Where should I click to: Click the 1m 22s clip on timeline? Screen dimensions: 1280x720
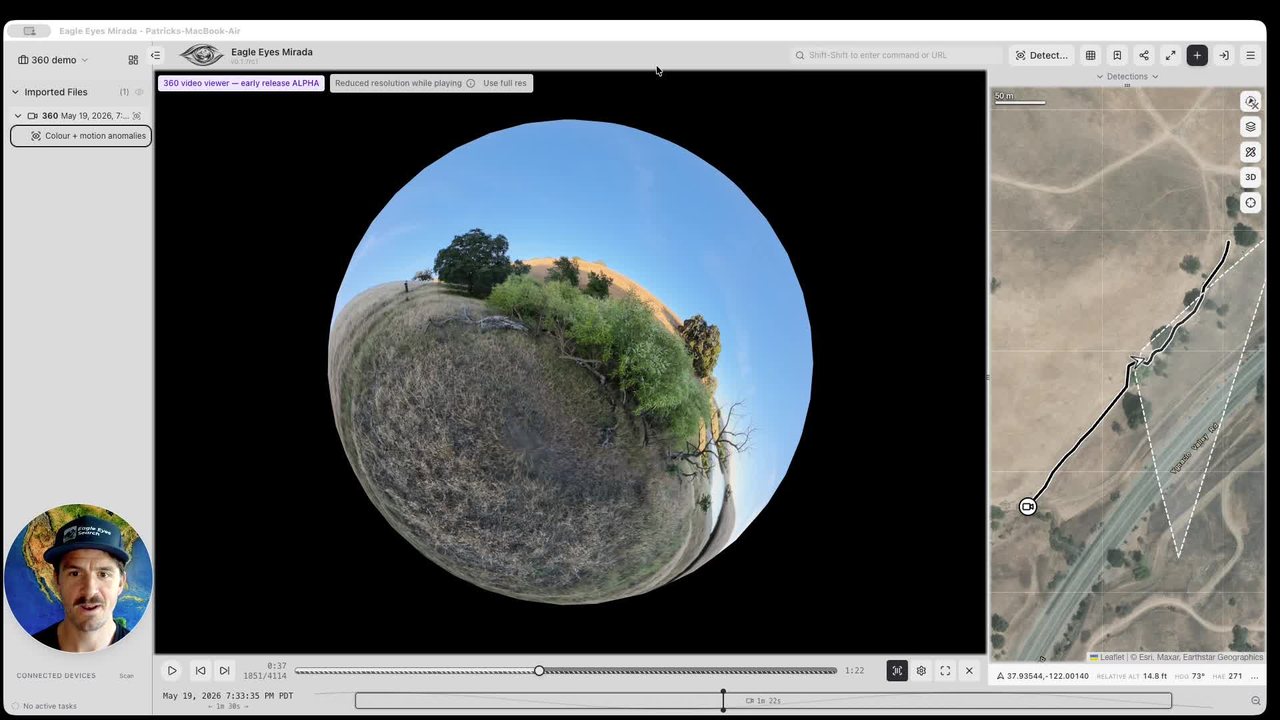pos(763,701)
